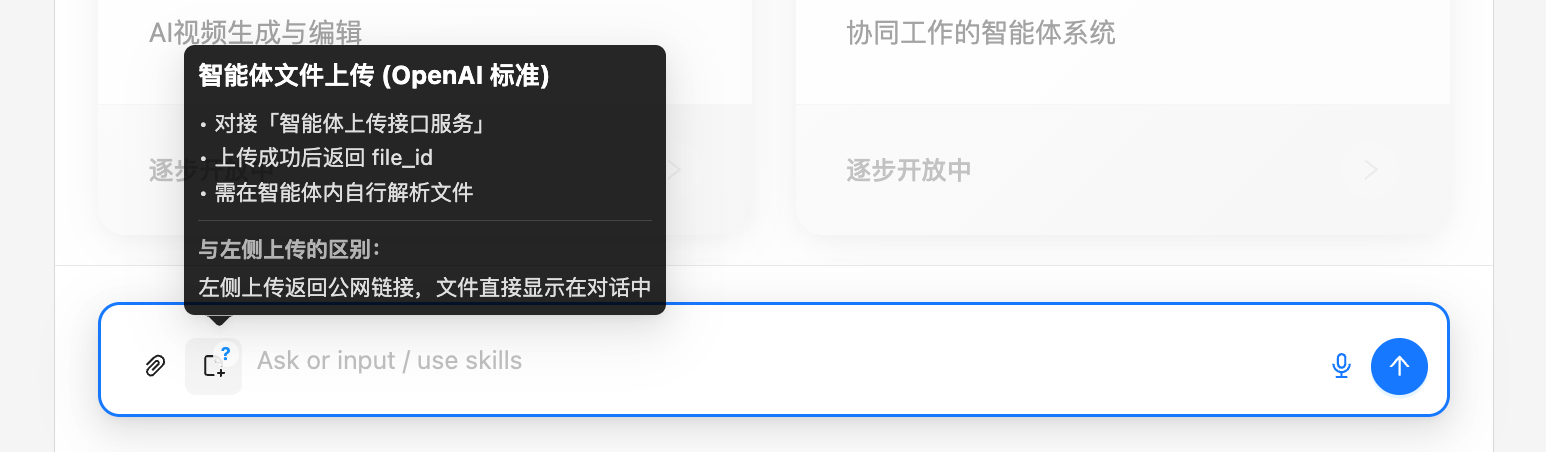The width and height of the screenshot is (1546, 452).
Task: Click tooltip line 需在智能体内自行解析文件
Action: (336, 192)
